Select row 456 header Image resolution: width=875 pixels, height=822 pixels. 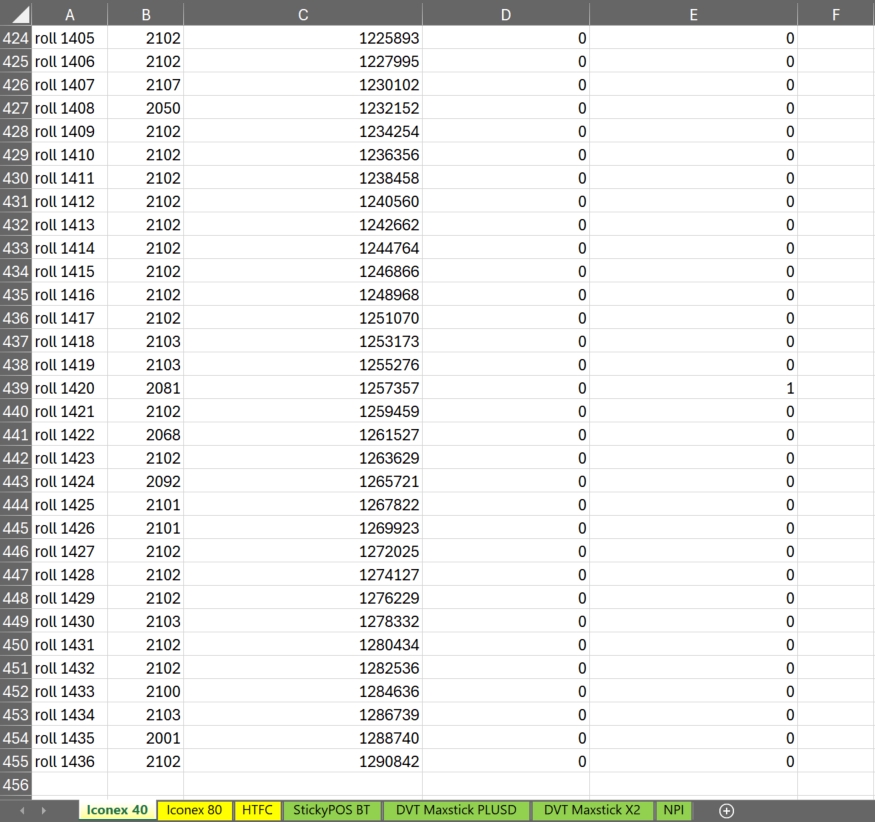tap(16, 785)
